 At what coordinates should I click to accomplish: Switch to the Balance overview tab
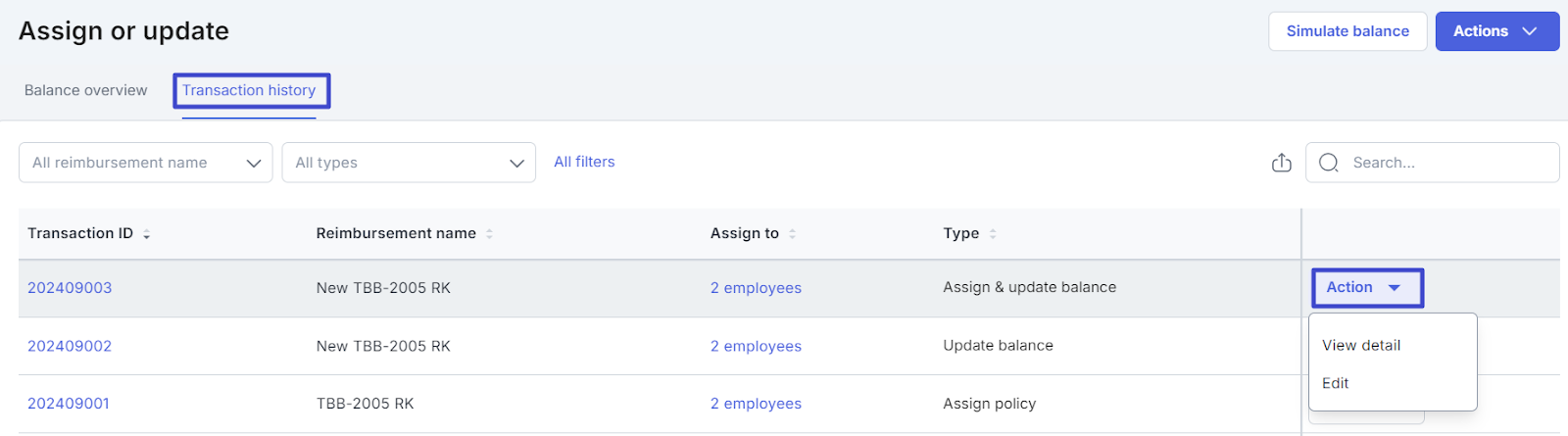click(85, 90)
